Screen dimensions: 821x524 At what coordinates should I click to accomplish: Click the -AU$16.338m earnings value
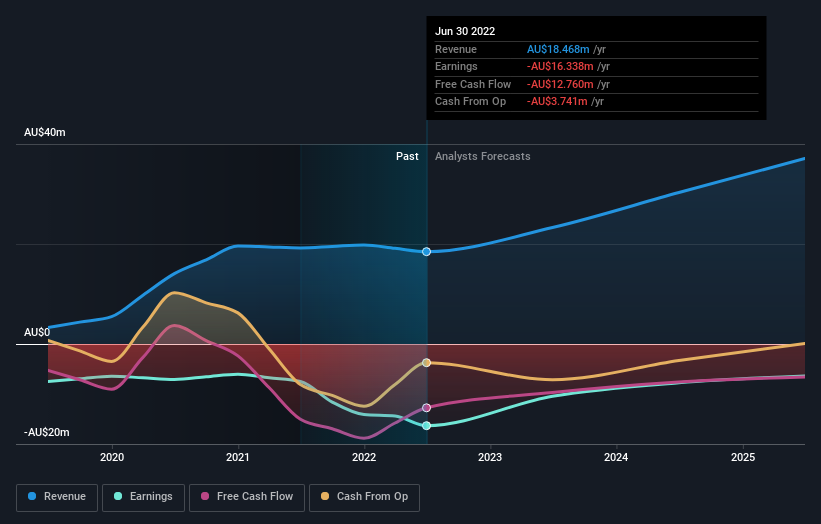[560, 66]
